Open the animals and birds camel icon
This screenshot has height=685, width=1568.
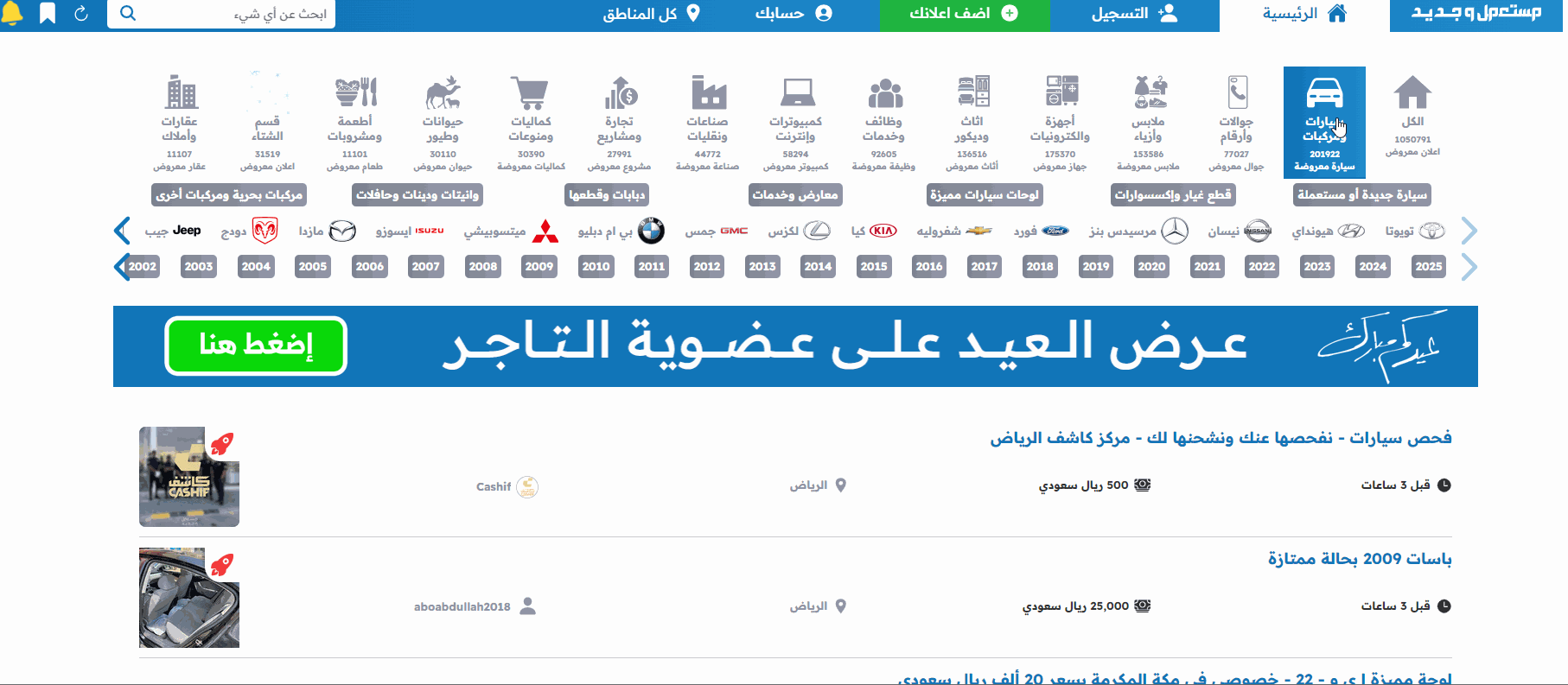coord(443,92)
